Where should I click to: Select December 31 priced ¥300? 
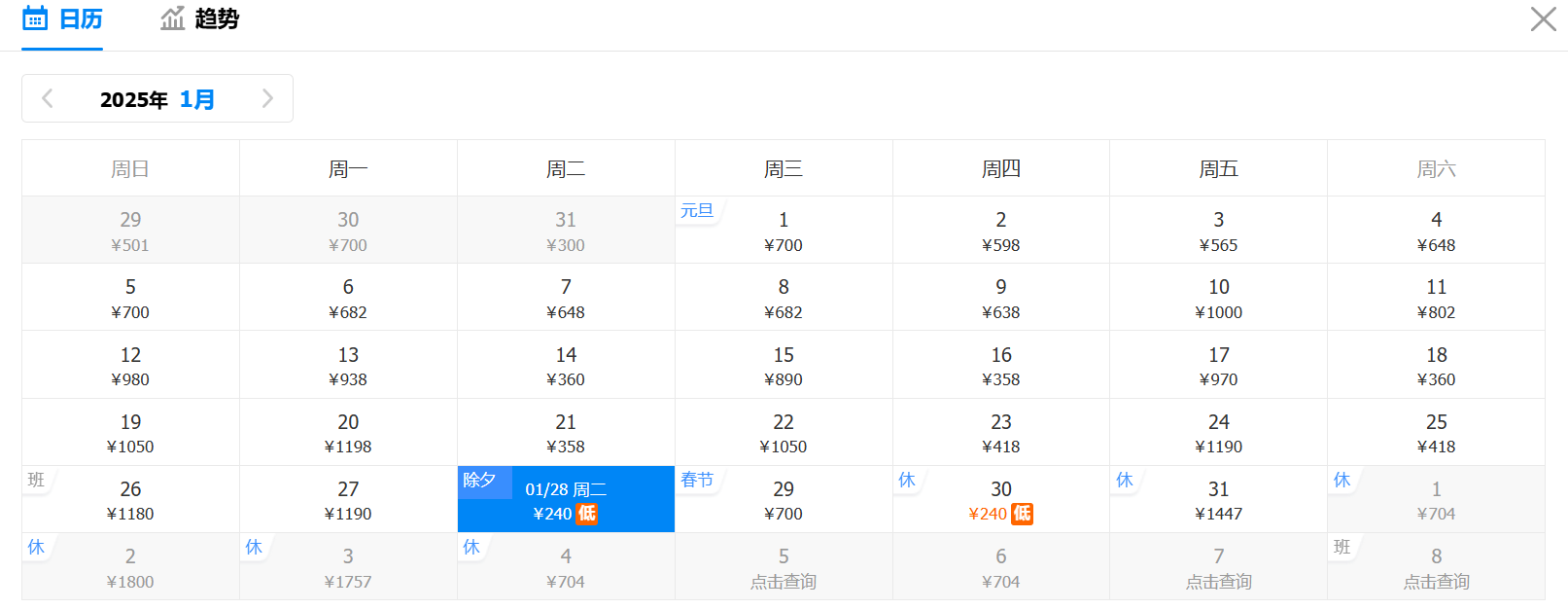(x=566, y=231)
